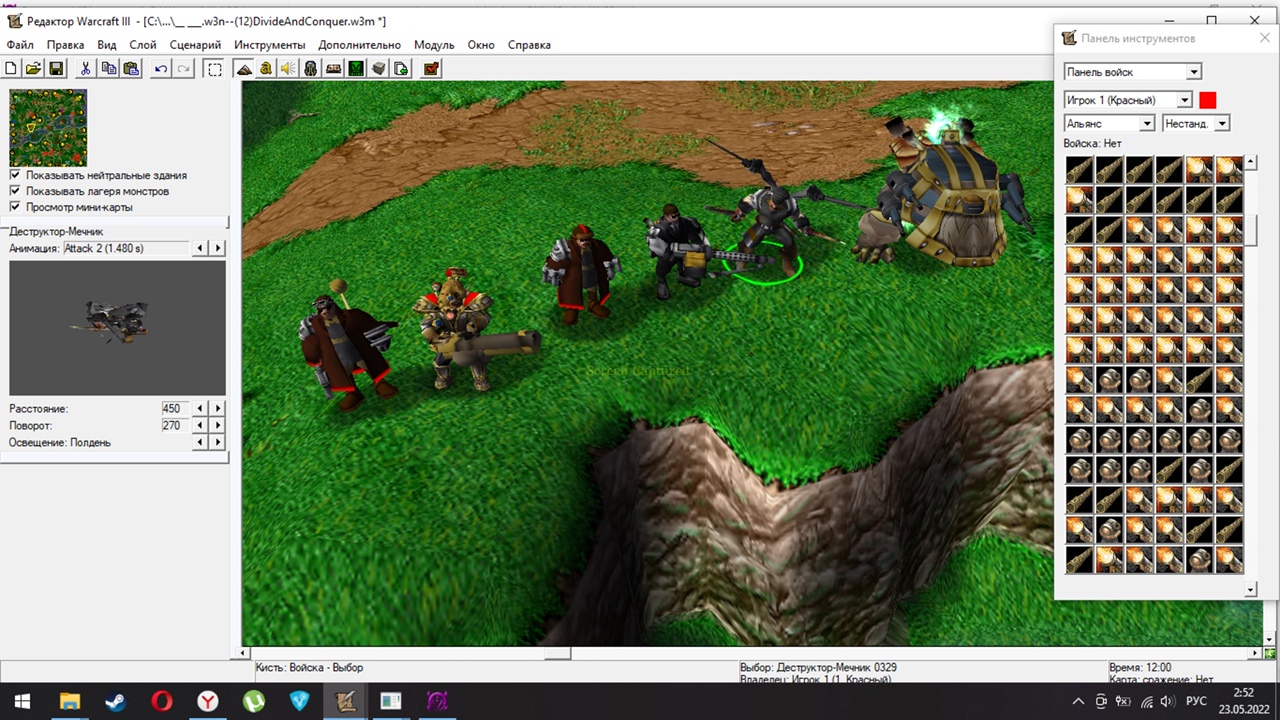This screenshot has width=1280, height=720.
Task: Activate the dashed-rectangle selection tool
Action: 214,68
